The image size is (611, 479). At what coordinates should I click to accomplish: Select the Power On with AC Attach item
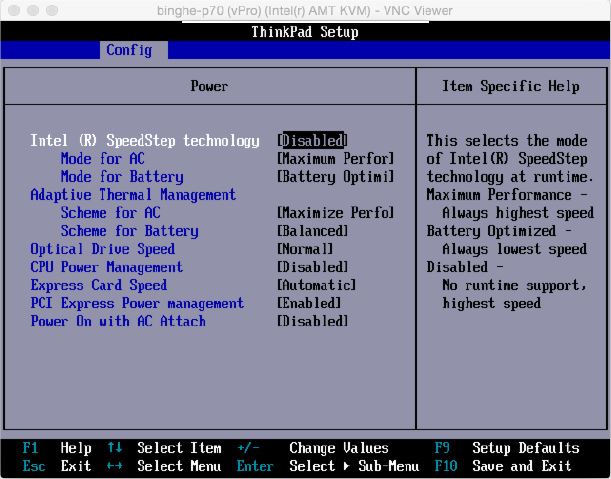[x=118, y=322]
